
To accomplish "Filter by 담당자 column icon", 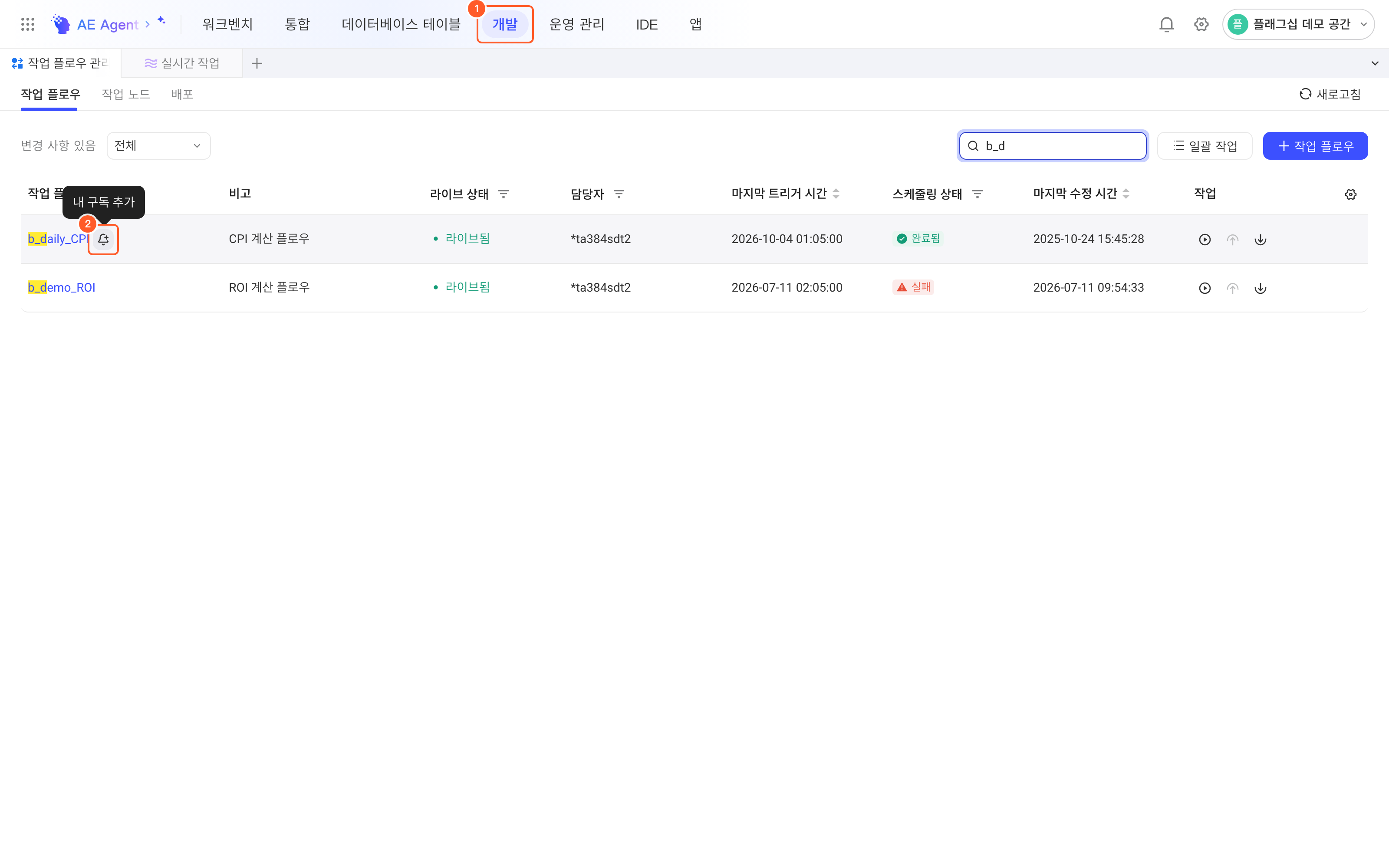I will [x=619, y=194].
